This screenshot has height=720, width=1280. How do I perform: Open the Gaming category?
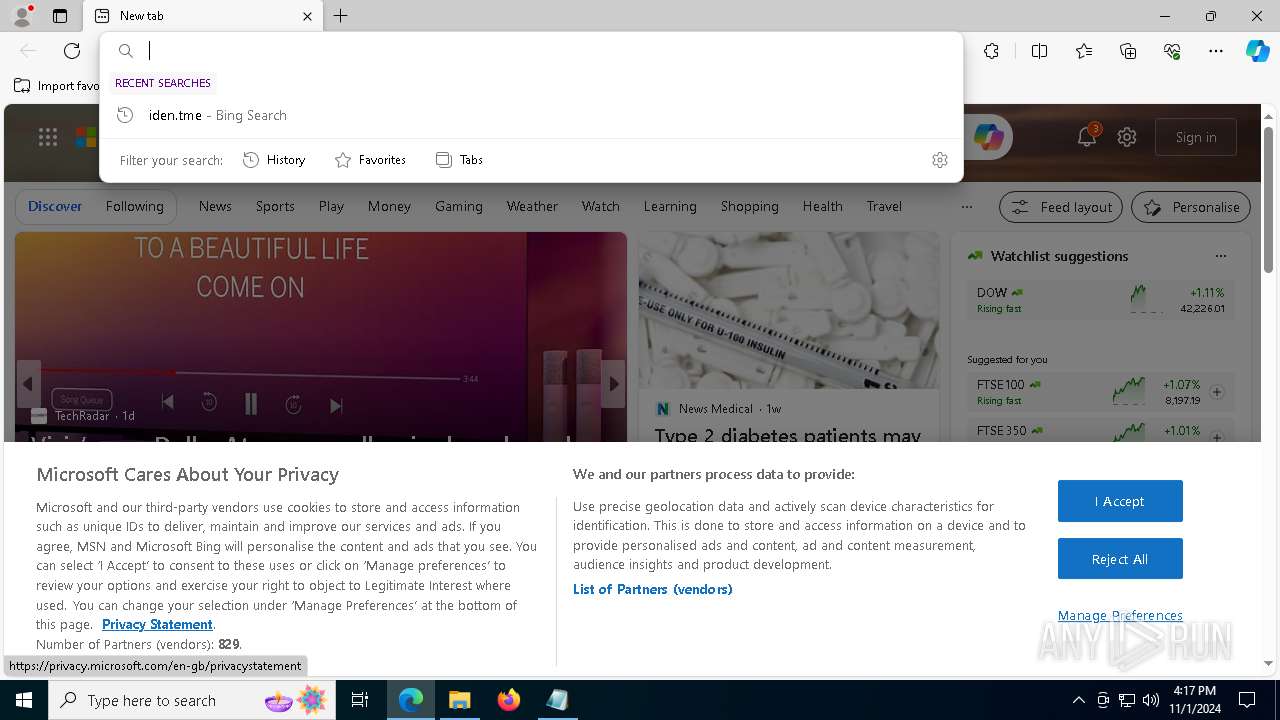click(x=459, y=206)
